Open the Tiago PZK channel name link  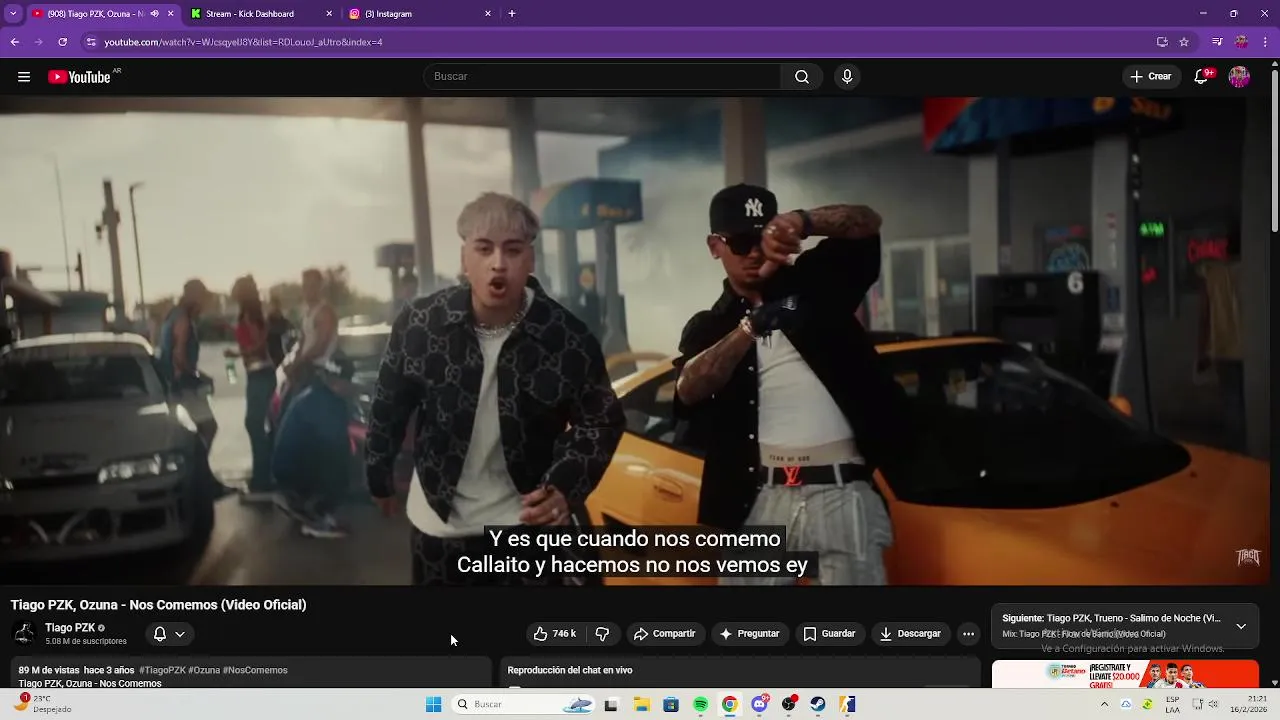tap(70, 628)
